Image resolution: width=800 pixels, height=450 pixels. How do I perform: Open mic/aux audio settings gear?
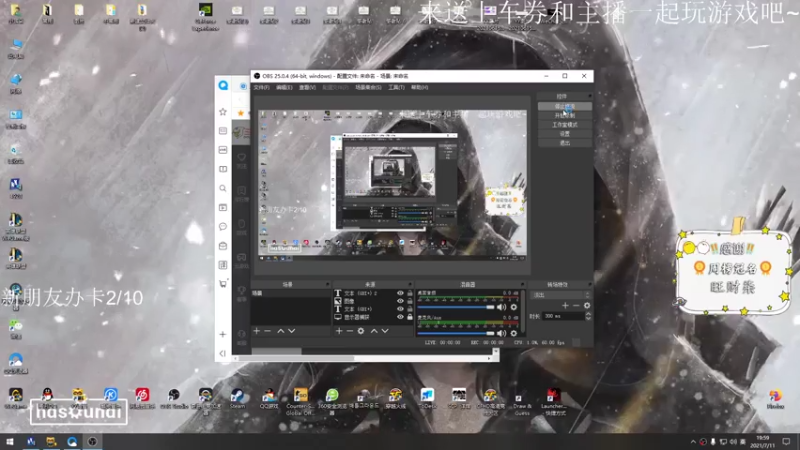[514, 333]
